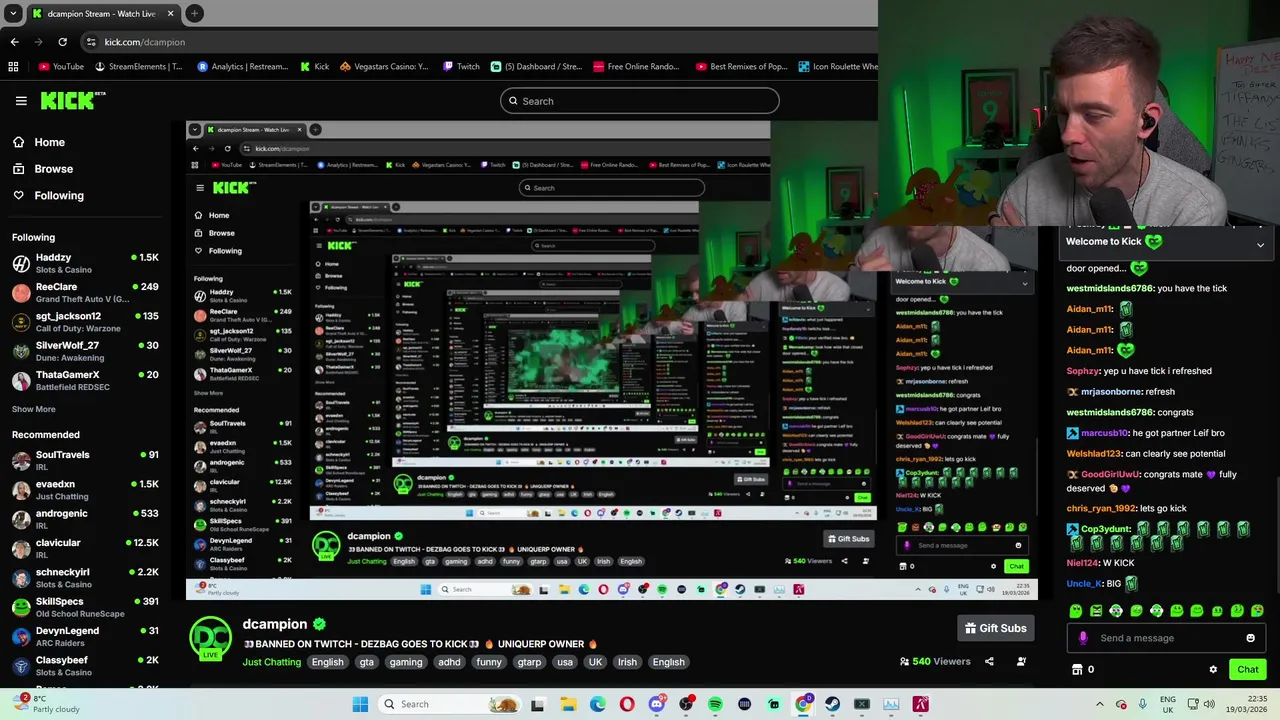This screenshot has width=1280, height=720.
Task: Open new browser tab
Action: click(194, 14)
